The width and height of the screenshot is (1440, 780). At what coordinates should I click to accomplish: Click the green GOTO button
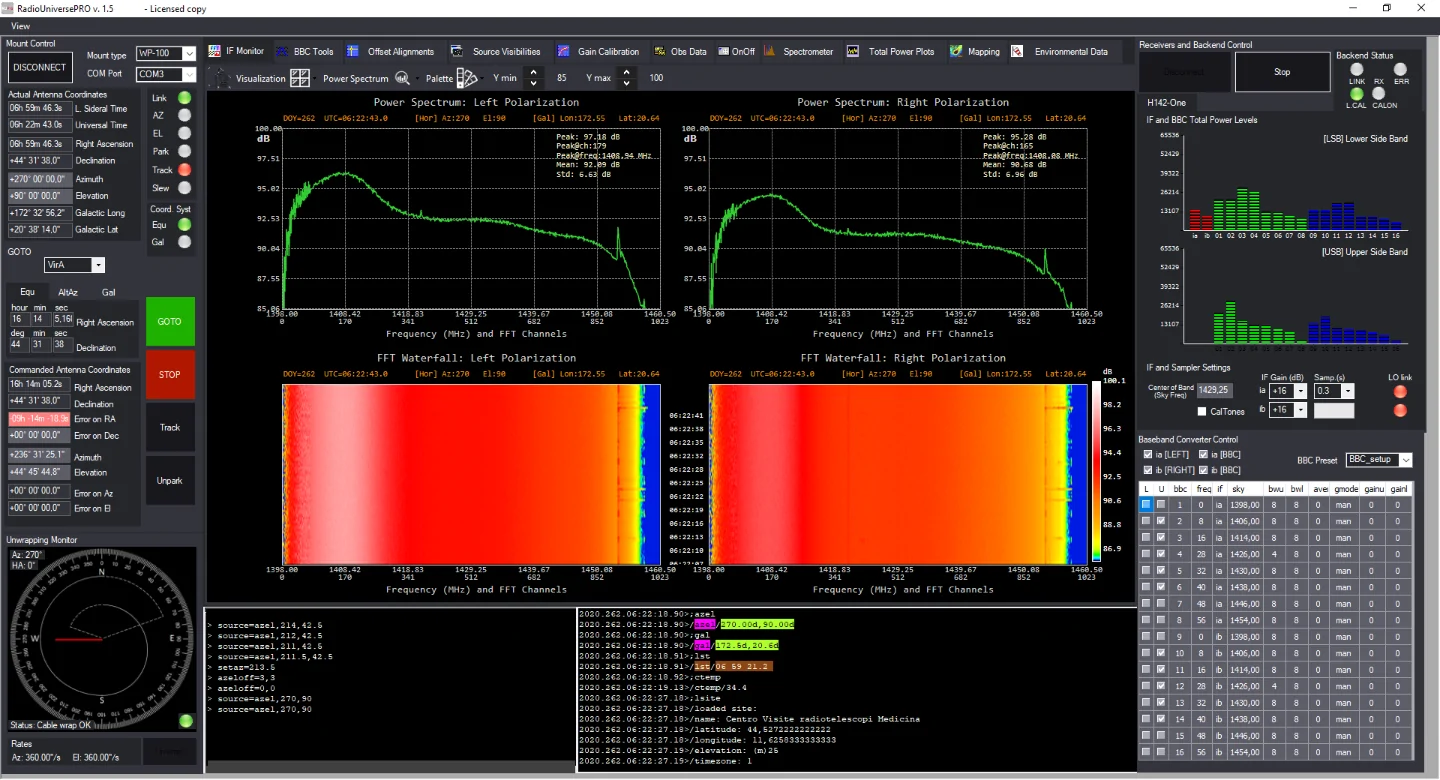coord(170,321)
